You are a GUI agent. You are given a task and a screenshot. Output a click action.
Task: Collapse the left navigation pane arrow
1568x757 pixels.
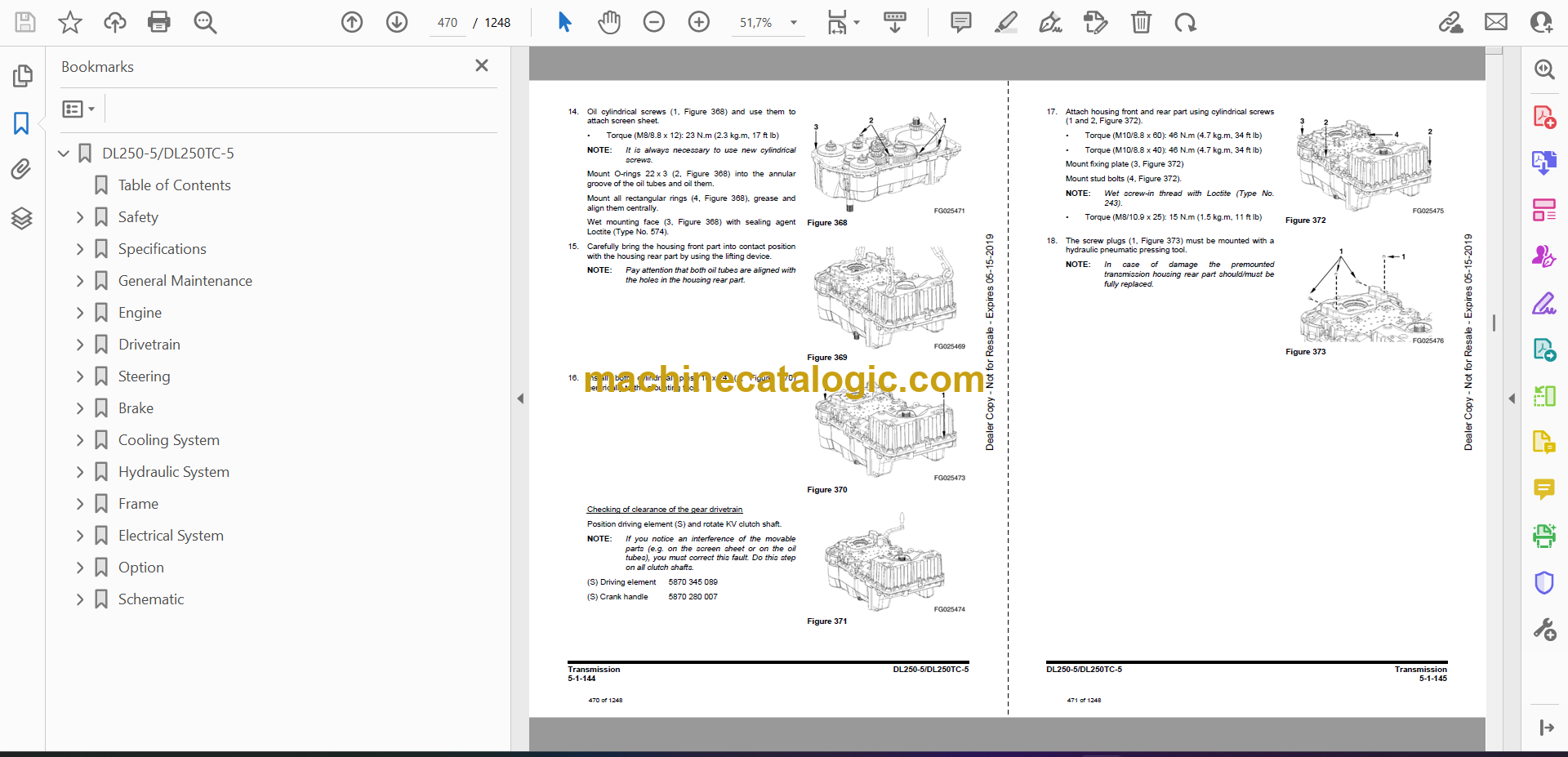pos(520,399)
